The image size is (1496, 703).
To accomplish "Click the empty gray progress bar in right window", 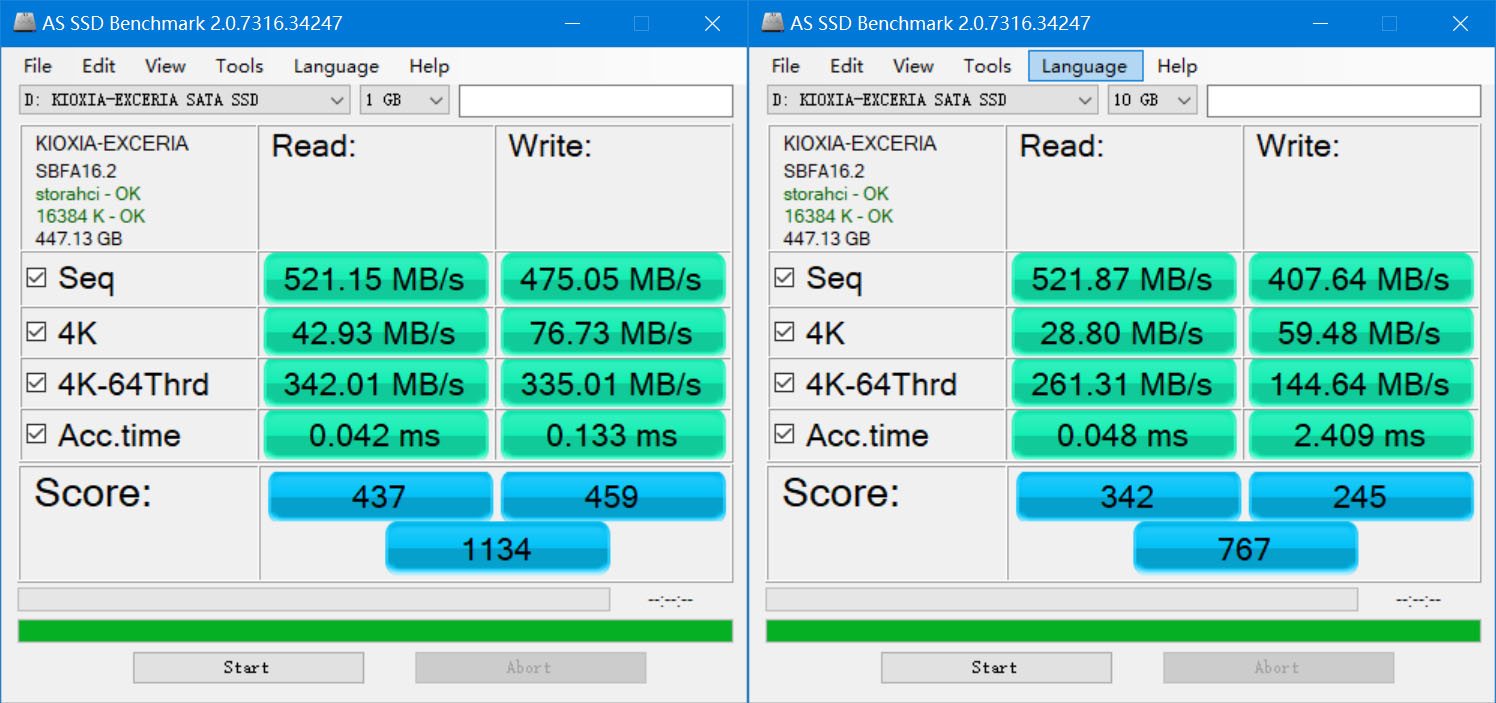I will point(1062,599).
